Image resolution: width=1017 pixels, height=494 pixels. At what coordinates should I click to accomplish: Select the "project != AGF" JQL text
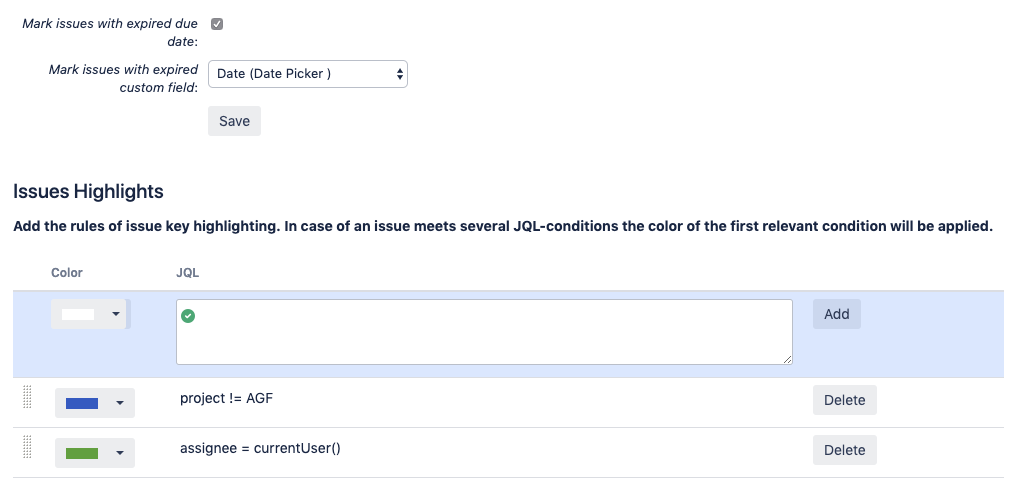click(x=226, y=398)
